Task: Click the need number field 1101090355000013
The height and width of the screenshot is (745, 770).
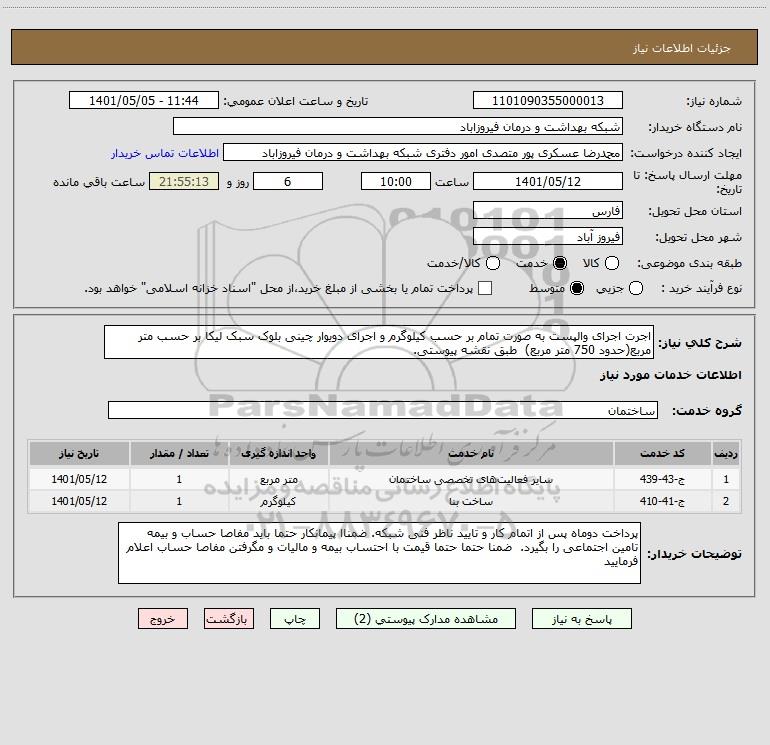Action: pos(548,100)
